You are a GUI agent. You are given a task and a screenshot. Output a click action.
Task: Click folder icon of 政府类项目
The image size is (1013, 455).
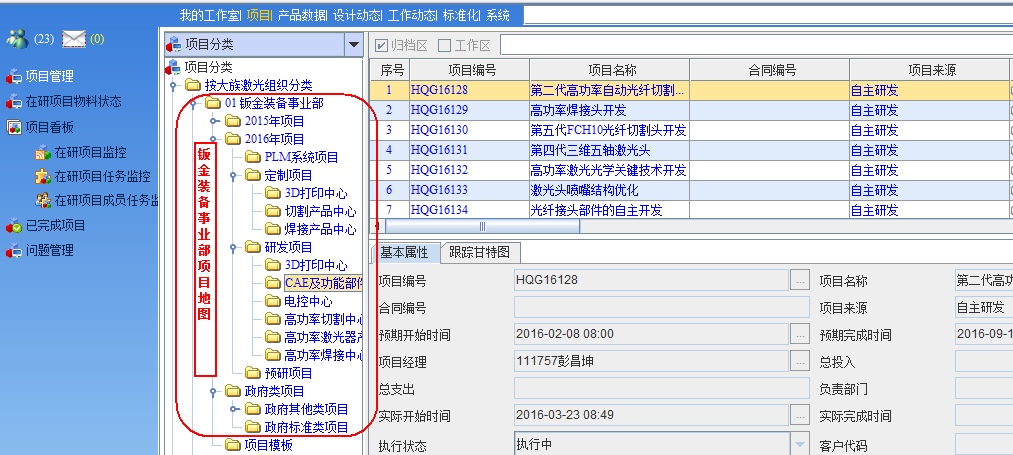coord(233,391)
